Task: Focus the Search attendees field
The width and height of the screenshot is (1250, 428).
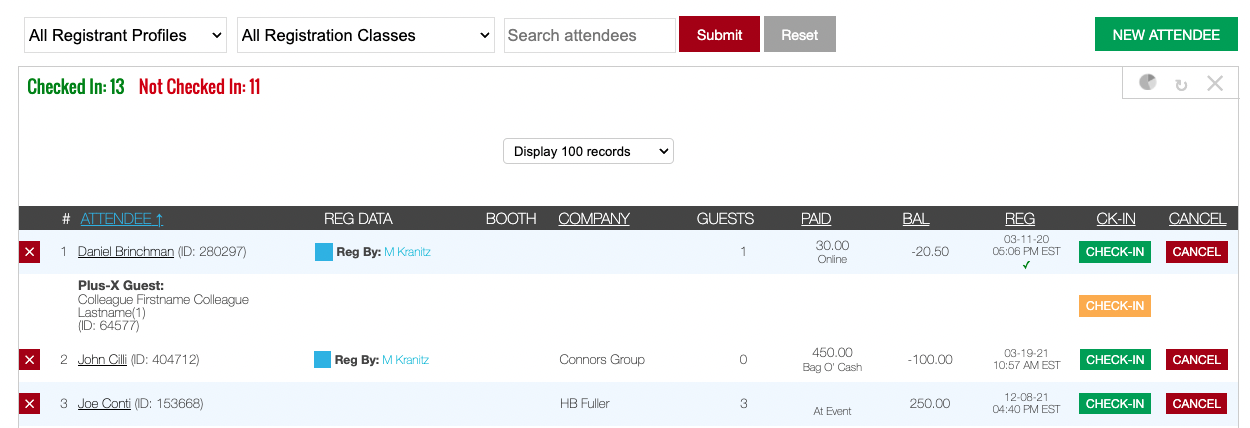Action: [x=590, y=35]
